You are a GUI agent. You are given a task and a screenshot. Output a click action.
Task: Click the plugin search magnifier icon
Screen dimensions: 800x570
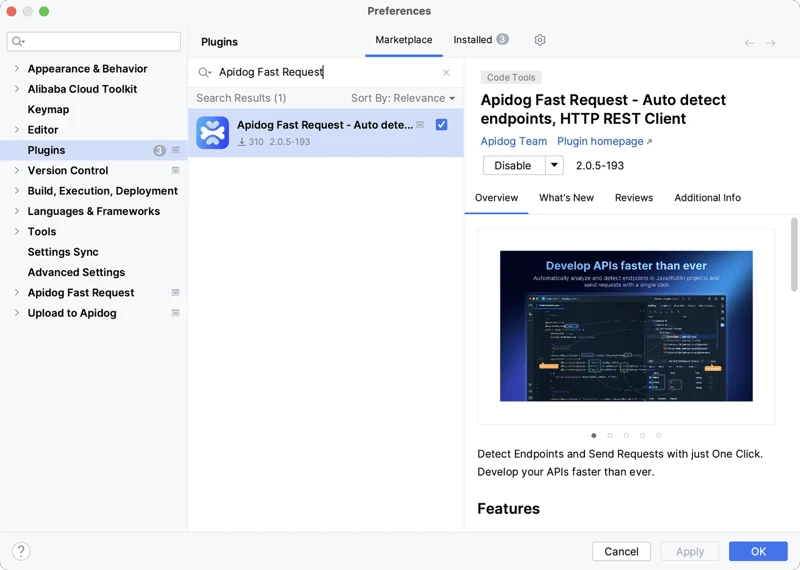point(205,72)
